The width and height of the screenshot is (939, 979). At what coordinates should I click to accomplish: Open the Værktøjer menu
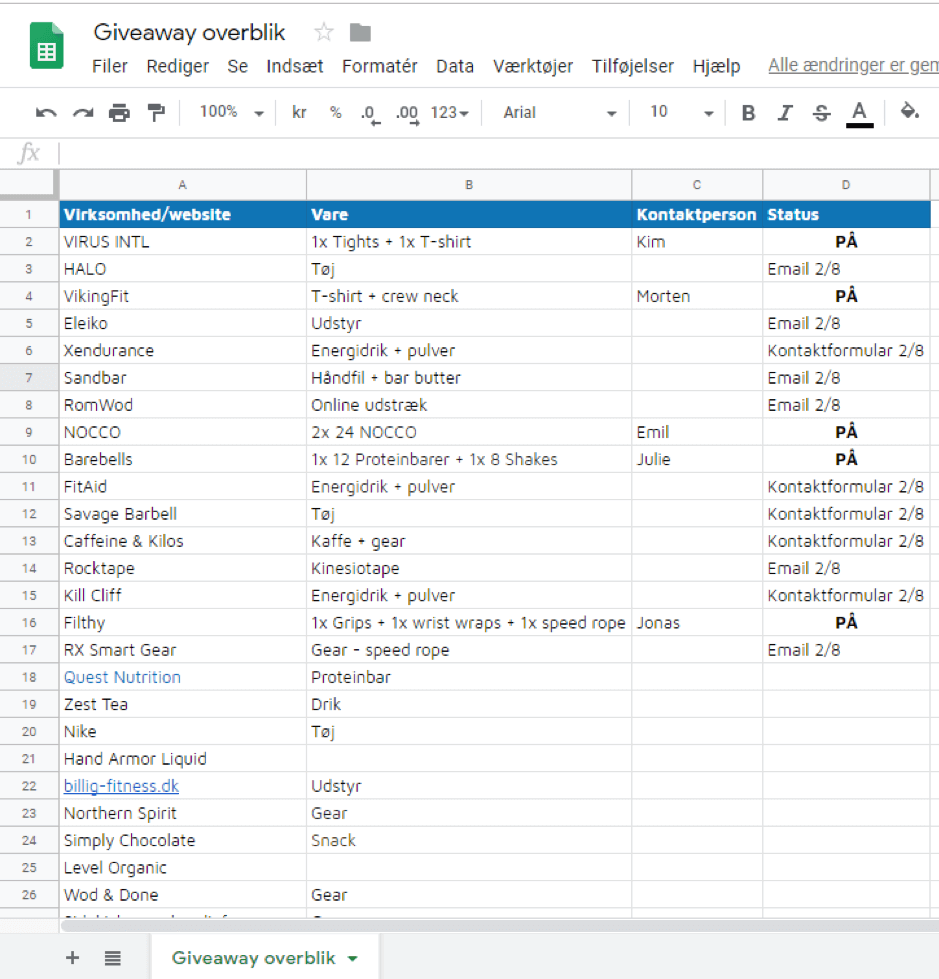coord(533,66)
